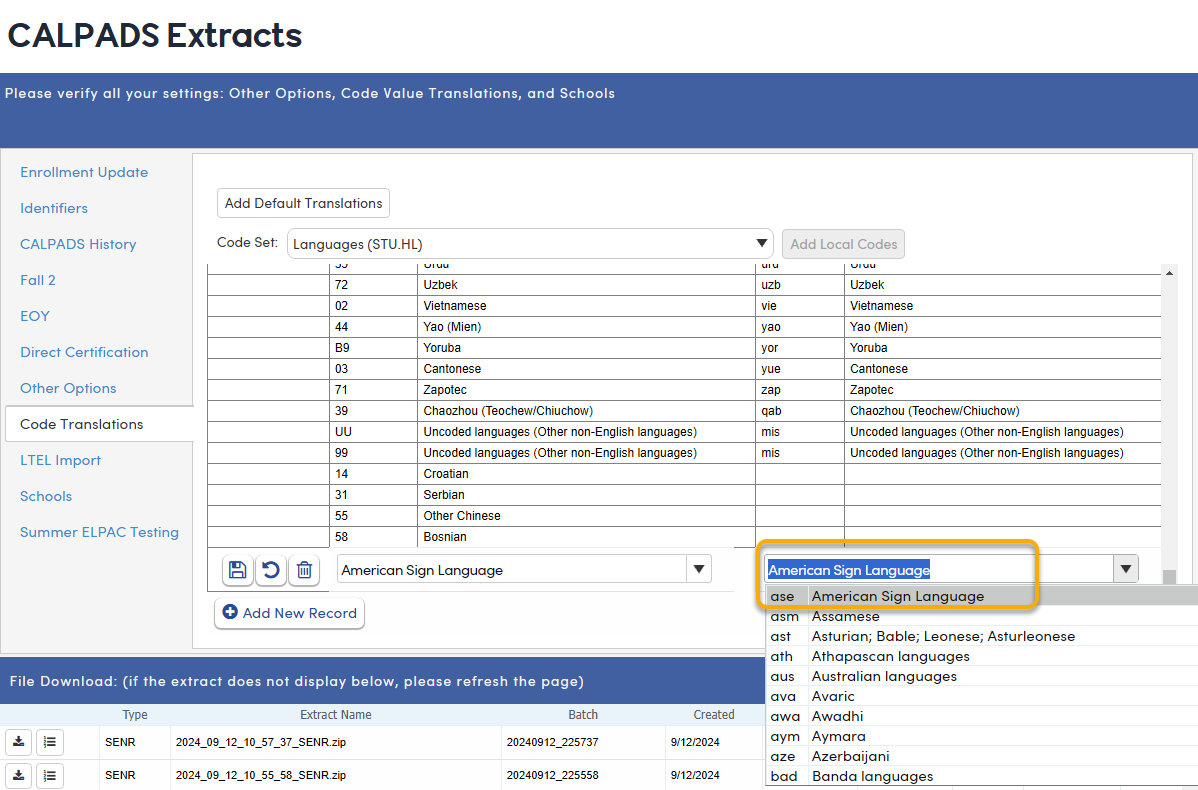Click the Zapotec state code zap
Screen dimensions: 1198x790
click(800, 390)
